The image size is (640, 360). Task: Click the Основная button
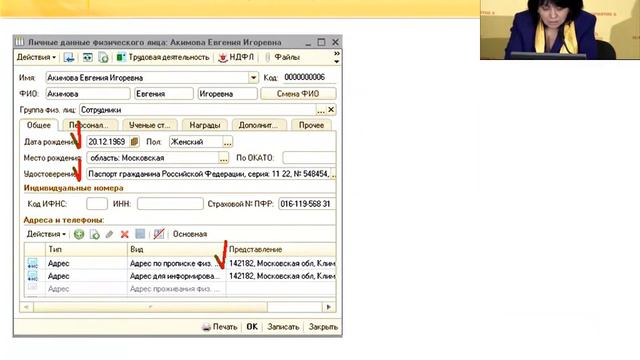click(x=190, y=234)
